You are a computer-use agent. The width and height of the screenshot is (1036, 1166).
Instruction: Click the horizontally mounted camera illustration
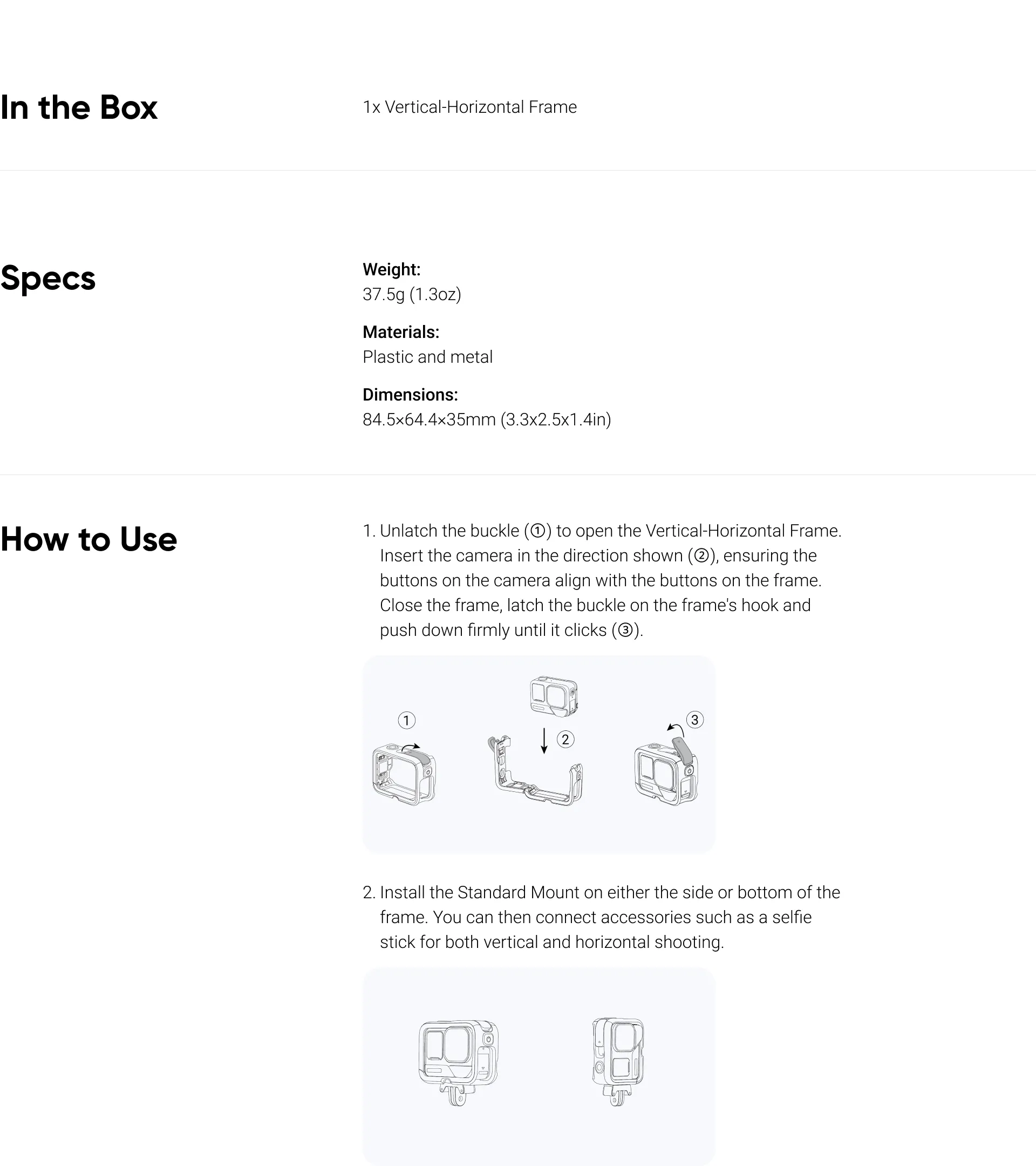click(459, 1062)
